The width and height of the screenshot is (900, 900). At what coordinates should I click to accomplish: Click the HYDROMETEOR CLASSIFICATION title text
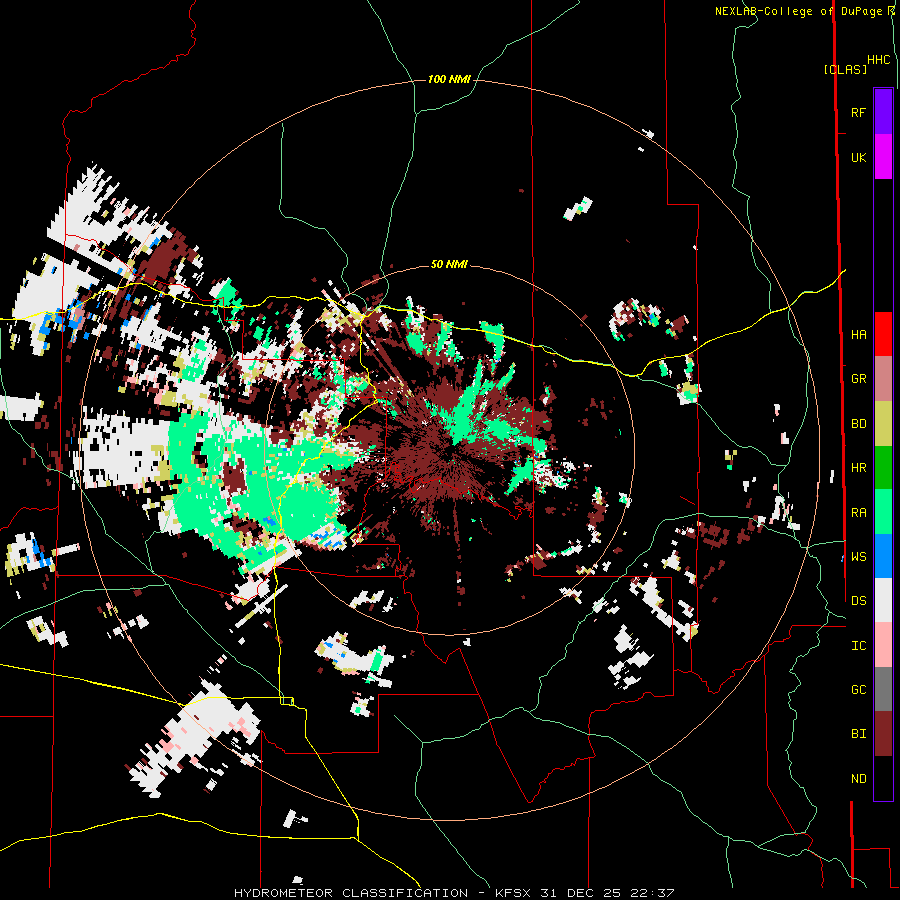[351, 893]
